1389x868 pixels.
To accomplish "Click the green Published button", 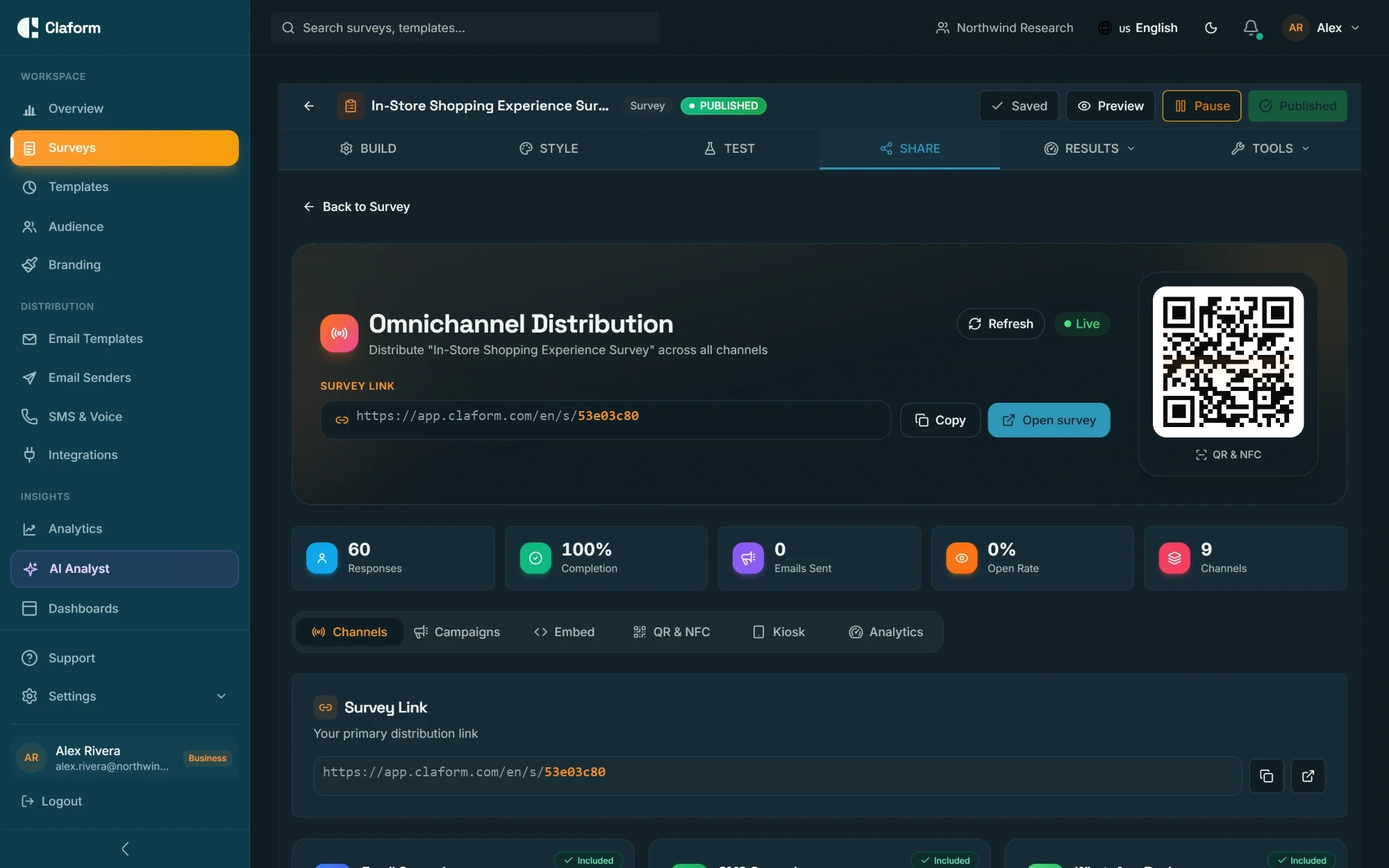I will [x=1297, y=106].
